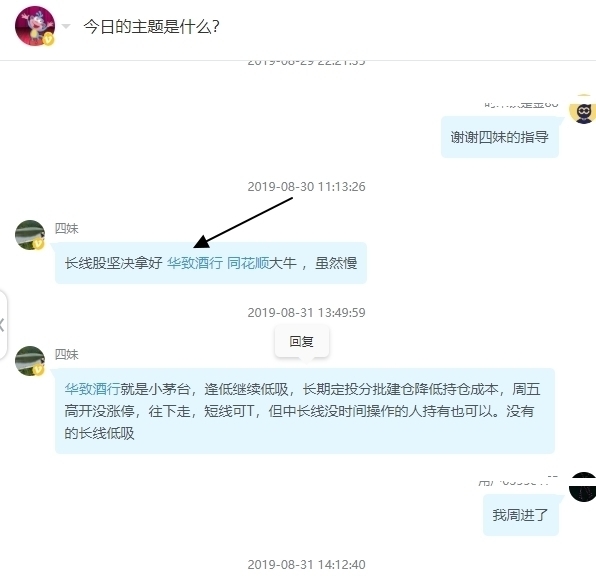Open the yellow glasses avatar at right
The image size is (596, 586).
tap(583, 109)
